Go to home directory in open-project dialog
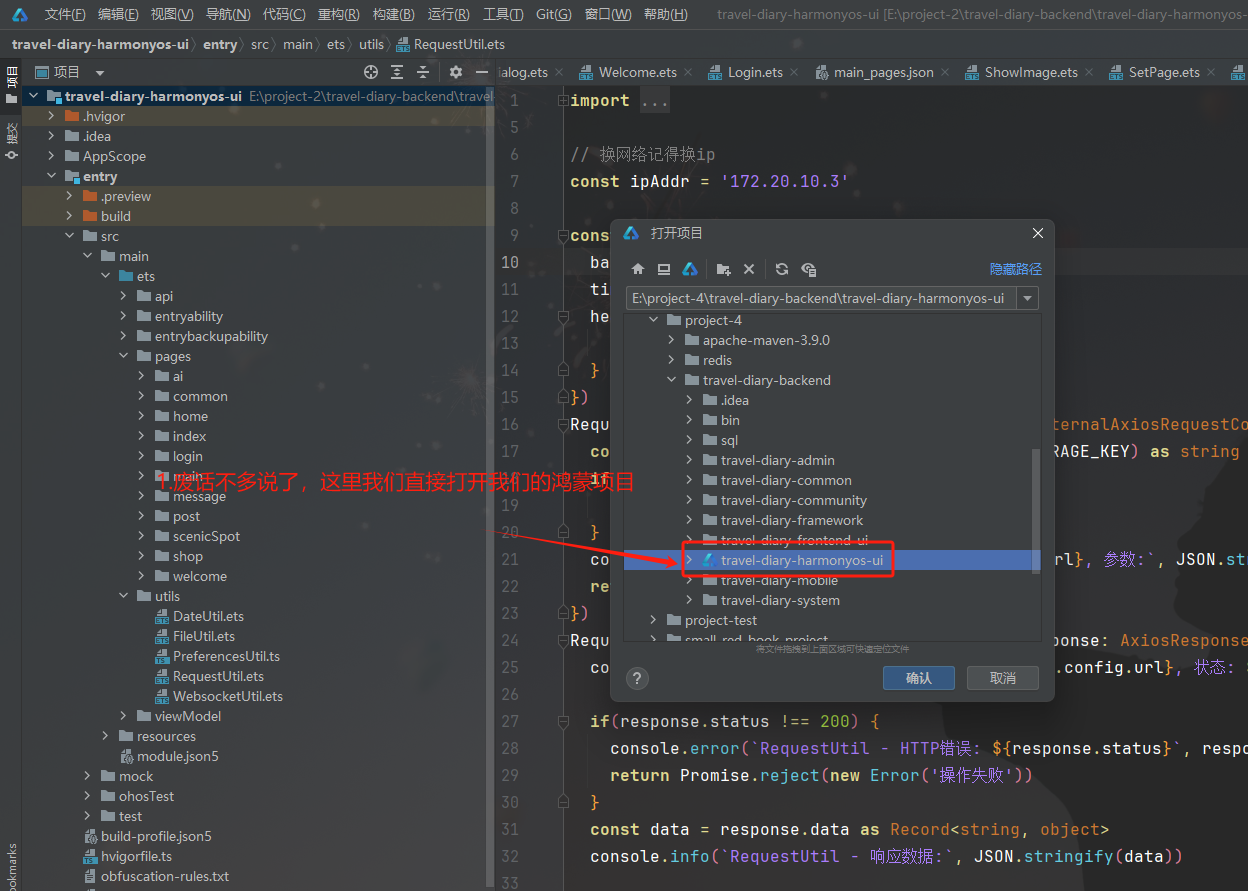This screenshot has height=891, width=1248. 638,269
